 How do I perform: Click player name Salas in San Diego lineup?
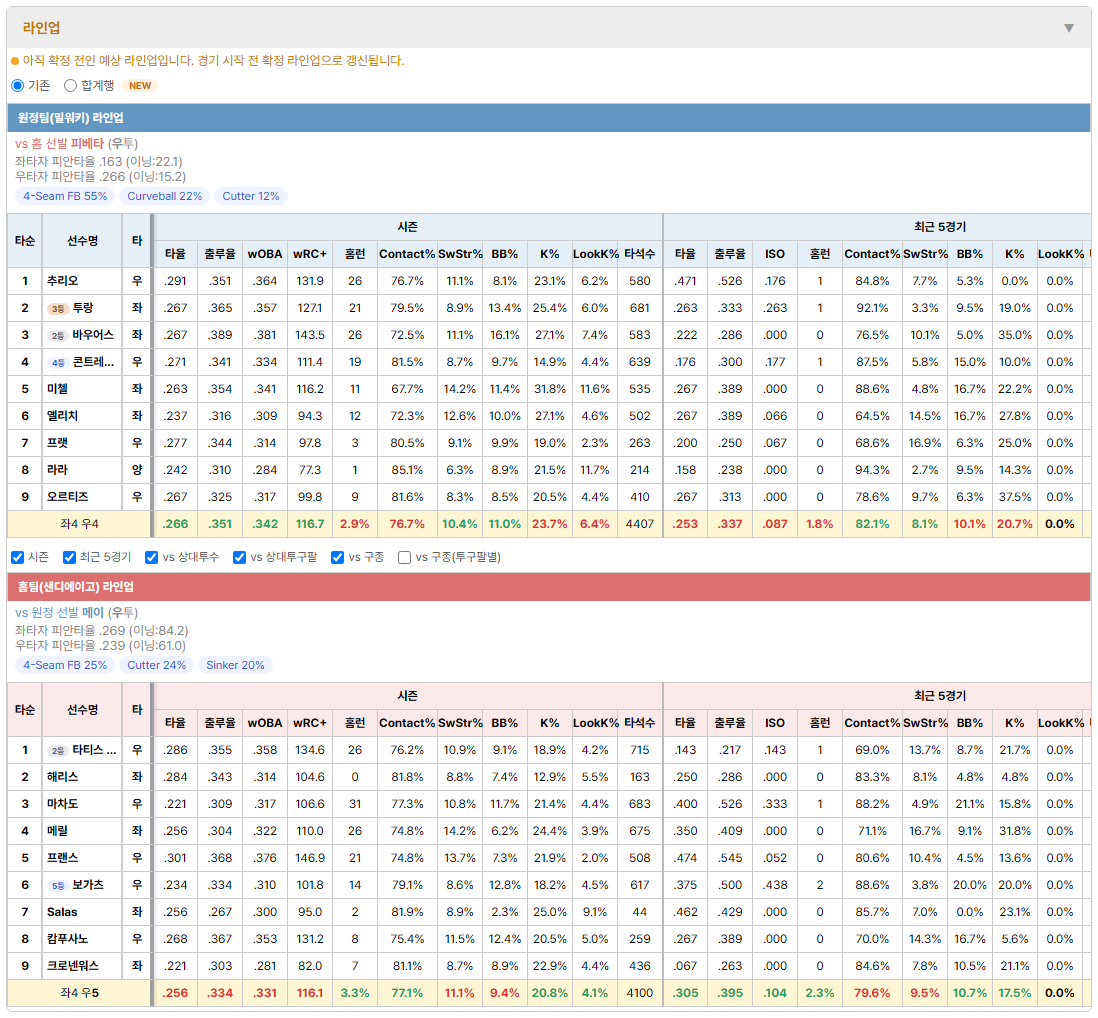(62, 912)
